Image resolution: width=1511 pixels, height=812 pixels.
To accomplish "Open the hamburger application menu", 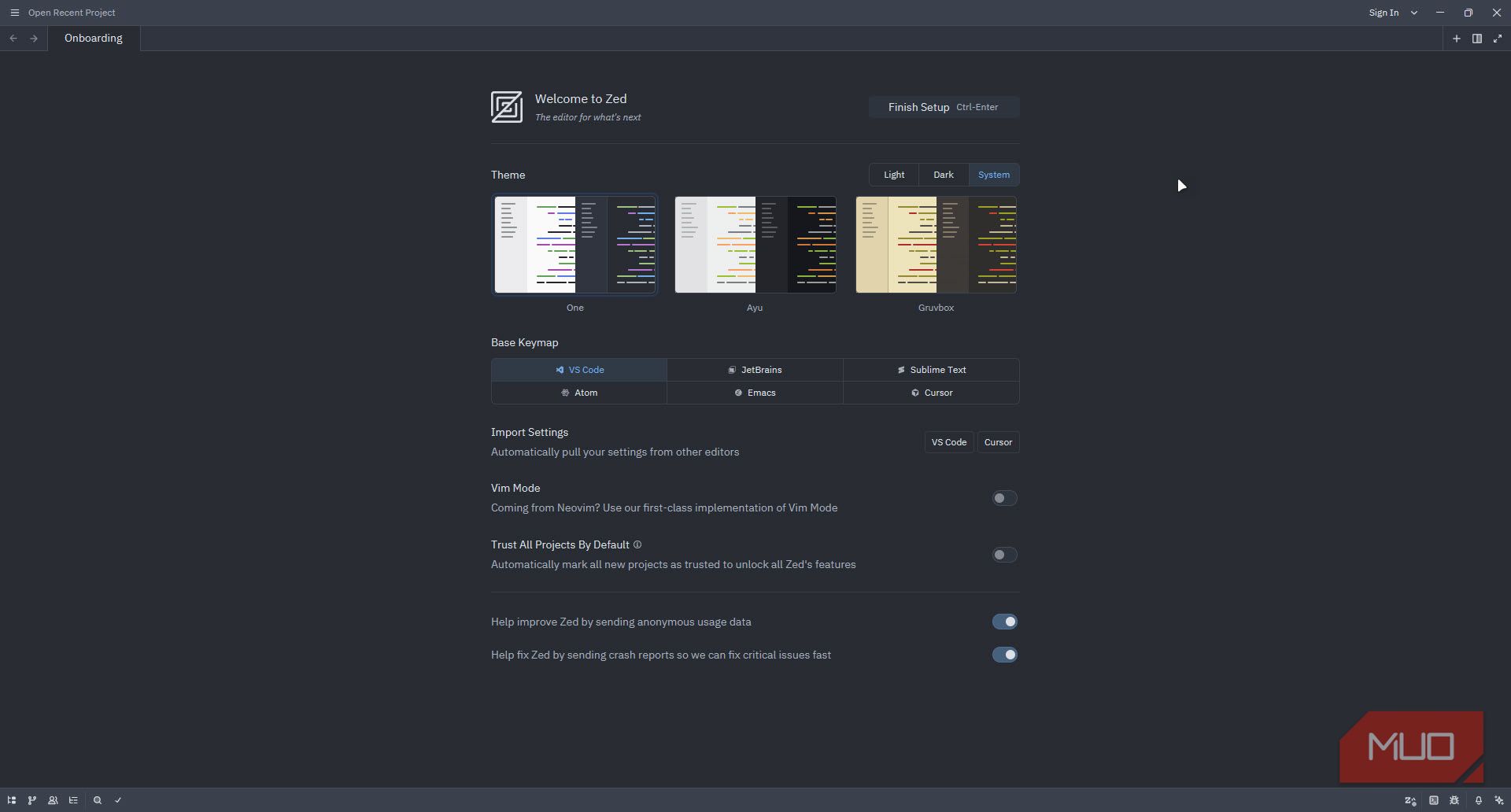I will pyautogui.click(x=14, y=13).
